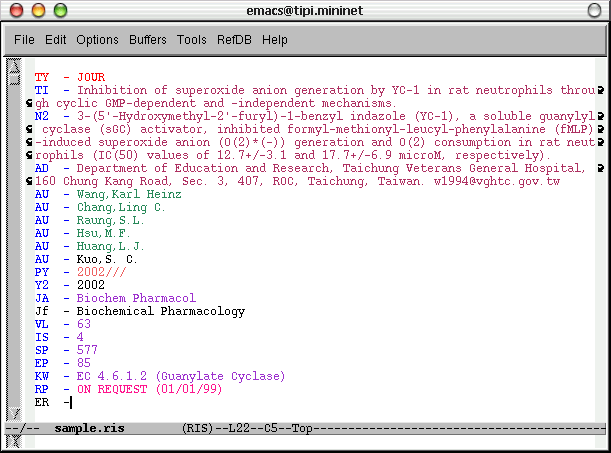Open the Options menu

tap(97, 40)
